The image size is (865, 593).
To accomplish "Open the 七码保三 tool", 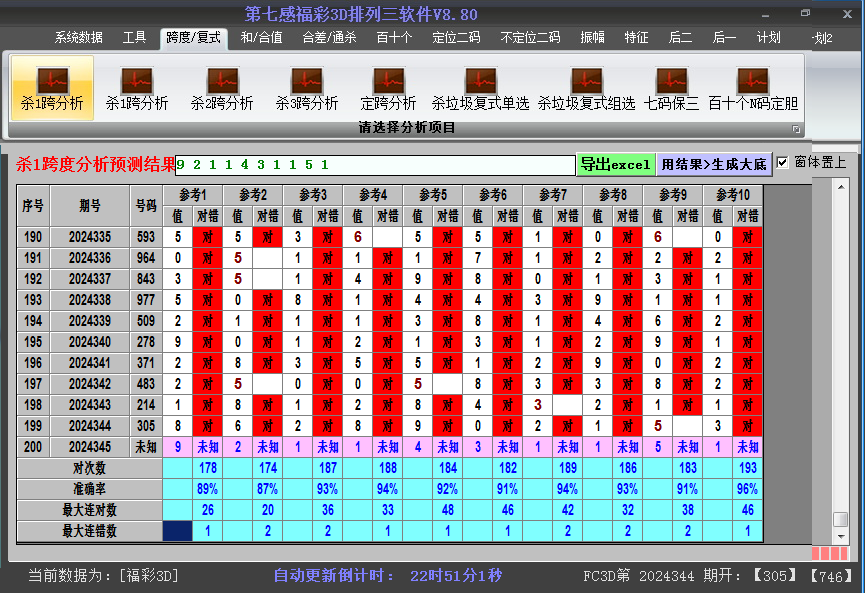I will [x=671, y=88].
